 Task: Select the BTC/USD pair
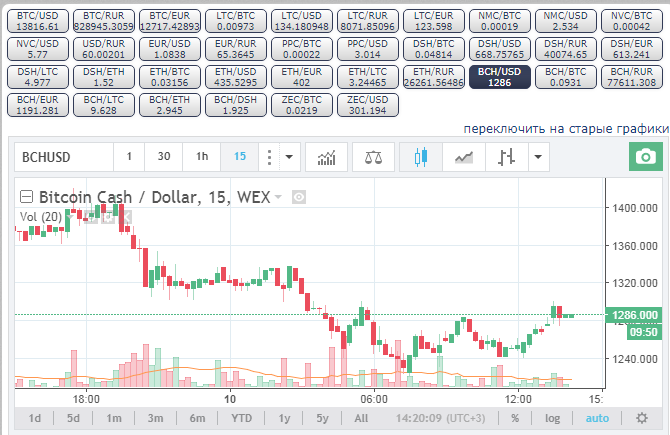pyautogui.click(x=38, y=21)
